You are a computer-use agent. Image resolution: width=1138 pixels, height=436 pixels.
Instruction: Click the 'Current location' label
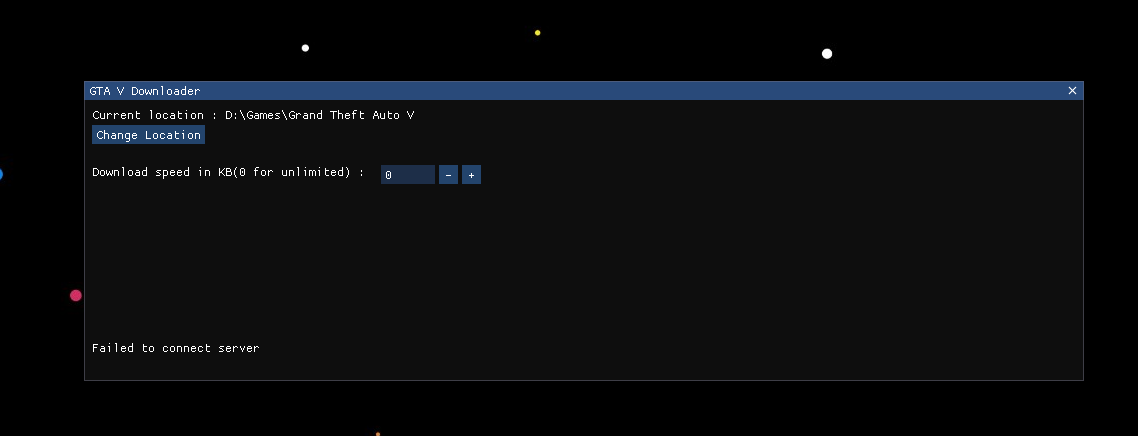point(148,115)
